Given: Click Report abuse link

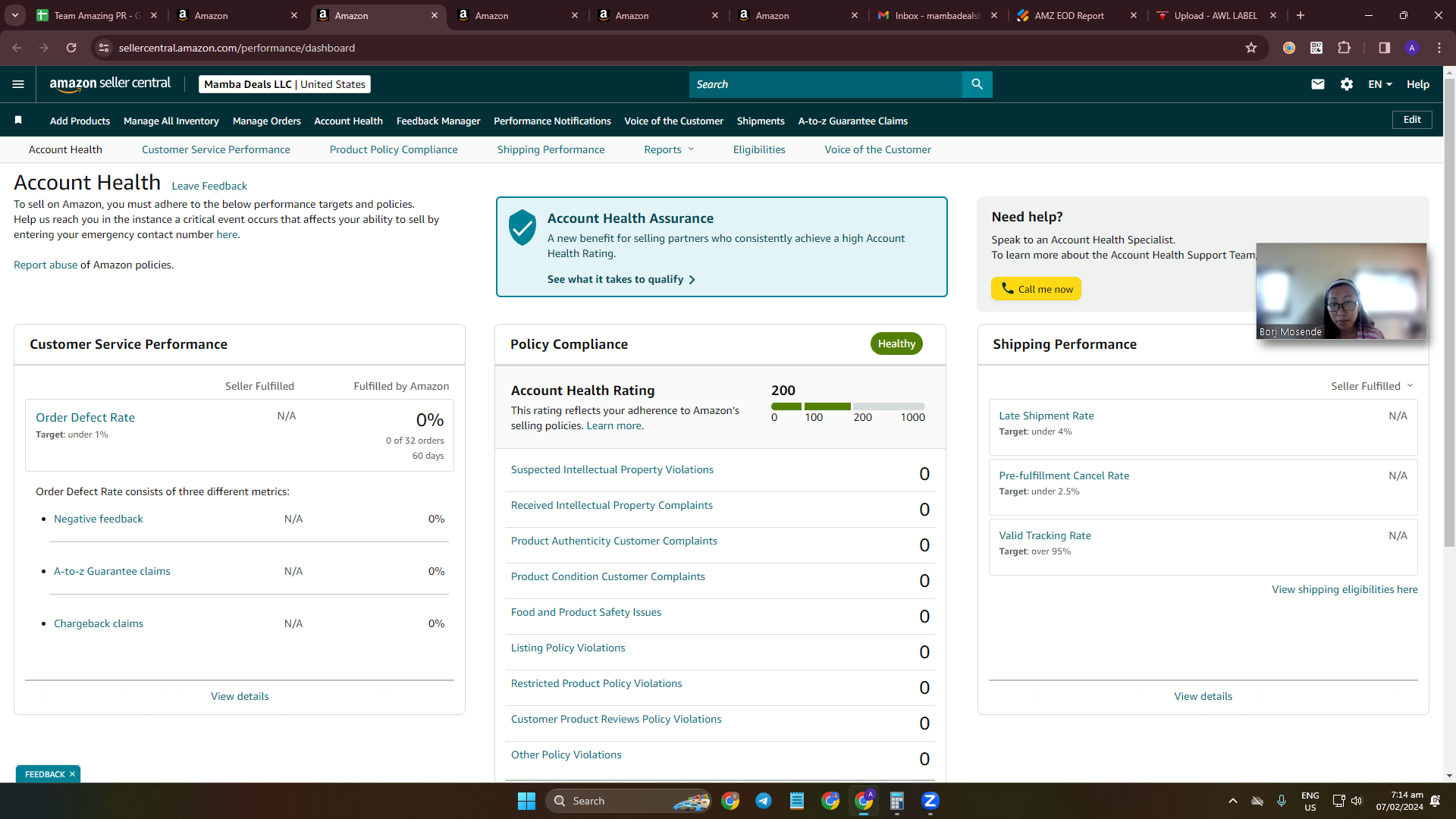Looking at the screenshot, I should point(45,265).
